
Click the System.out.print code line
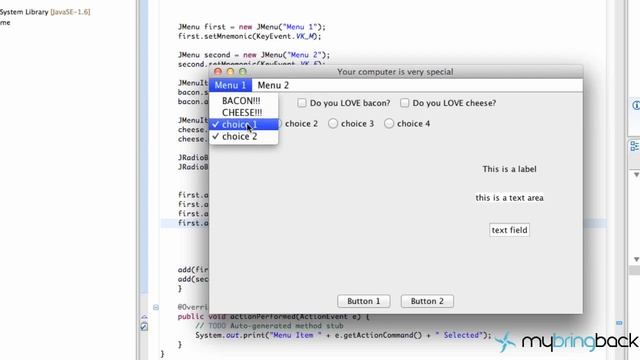click(x=343, y=335)
